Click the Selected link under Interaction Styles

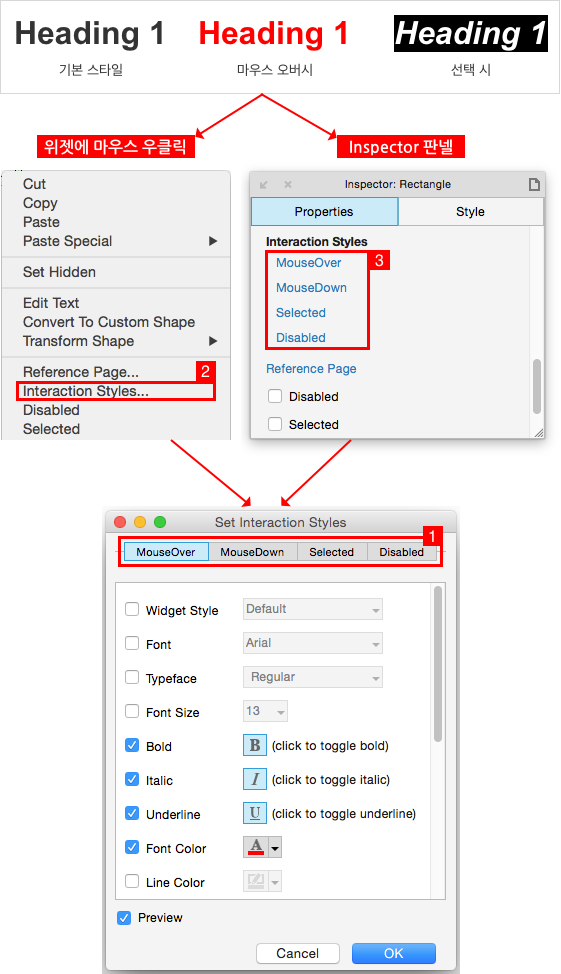click(301, 312)
